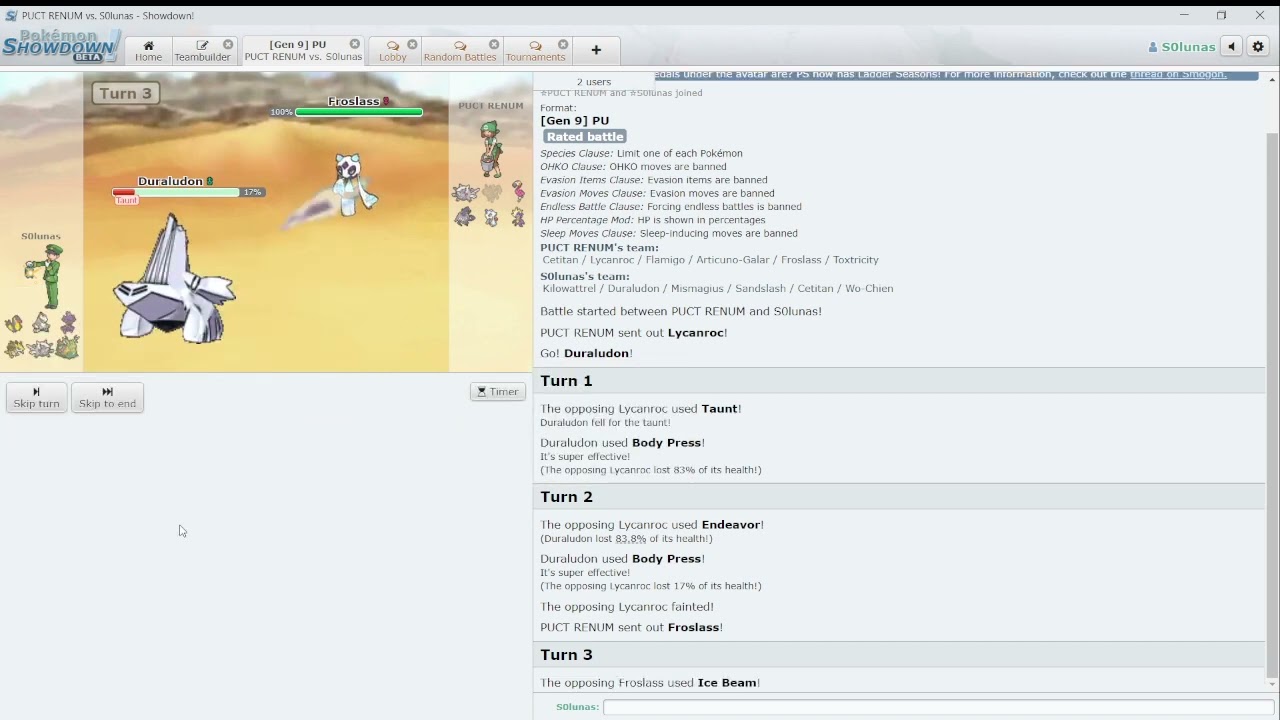Open the Lobby chat tab

click(393, 51)
